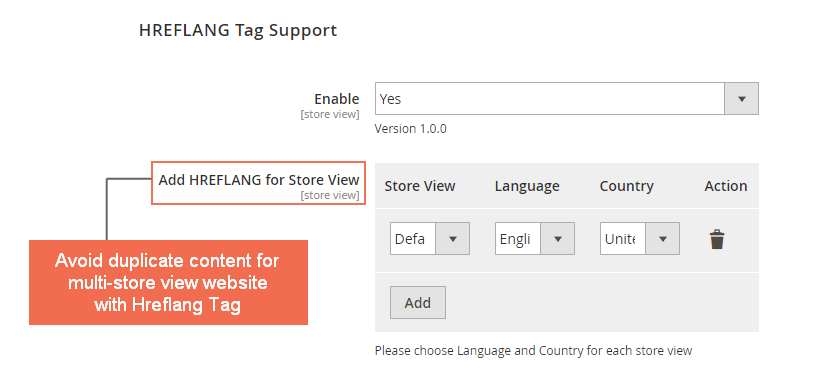This screenshot has width=822, height=386.
Task: Click the Enable field label
Action: point(337,99)
